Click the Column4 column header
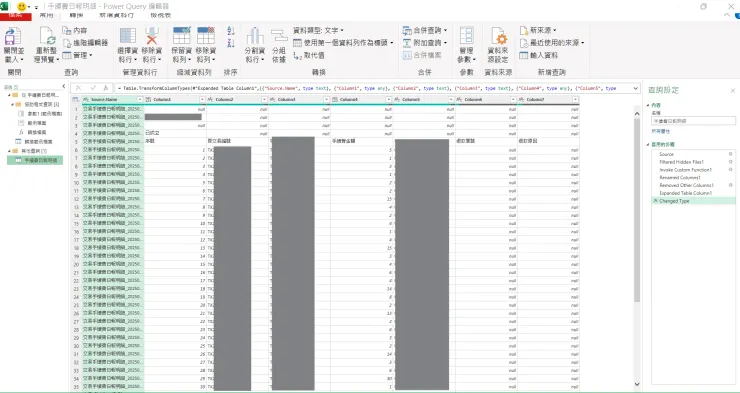 click(x=361, y=100)
